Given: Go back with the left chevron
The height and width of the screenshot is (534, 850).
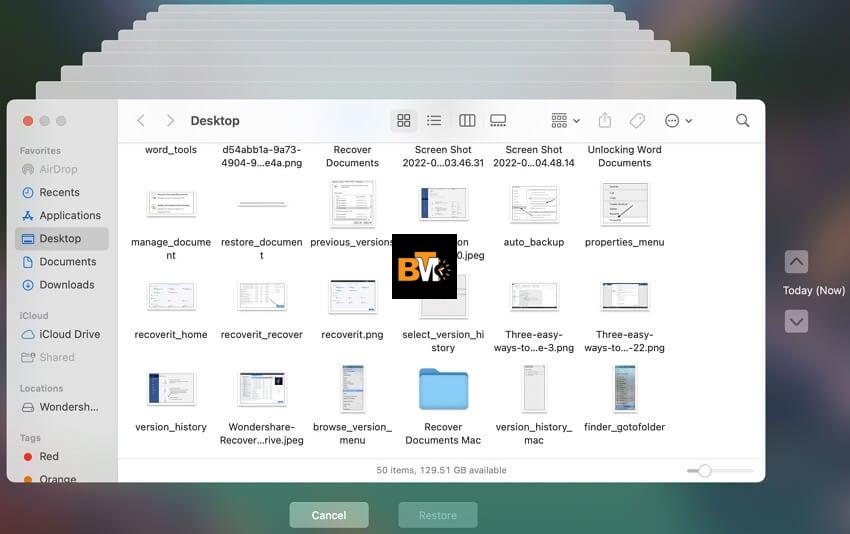Looking at the screenshot, I should click(x=141, y=120).
